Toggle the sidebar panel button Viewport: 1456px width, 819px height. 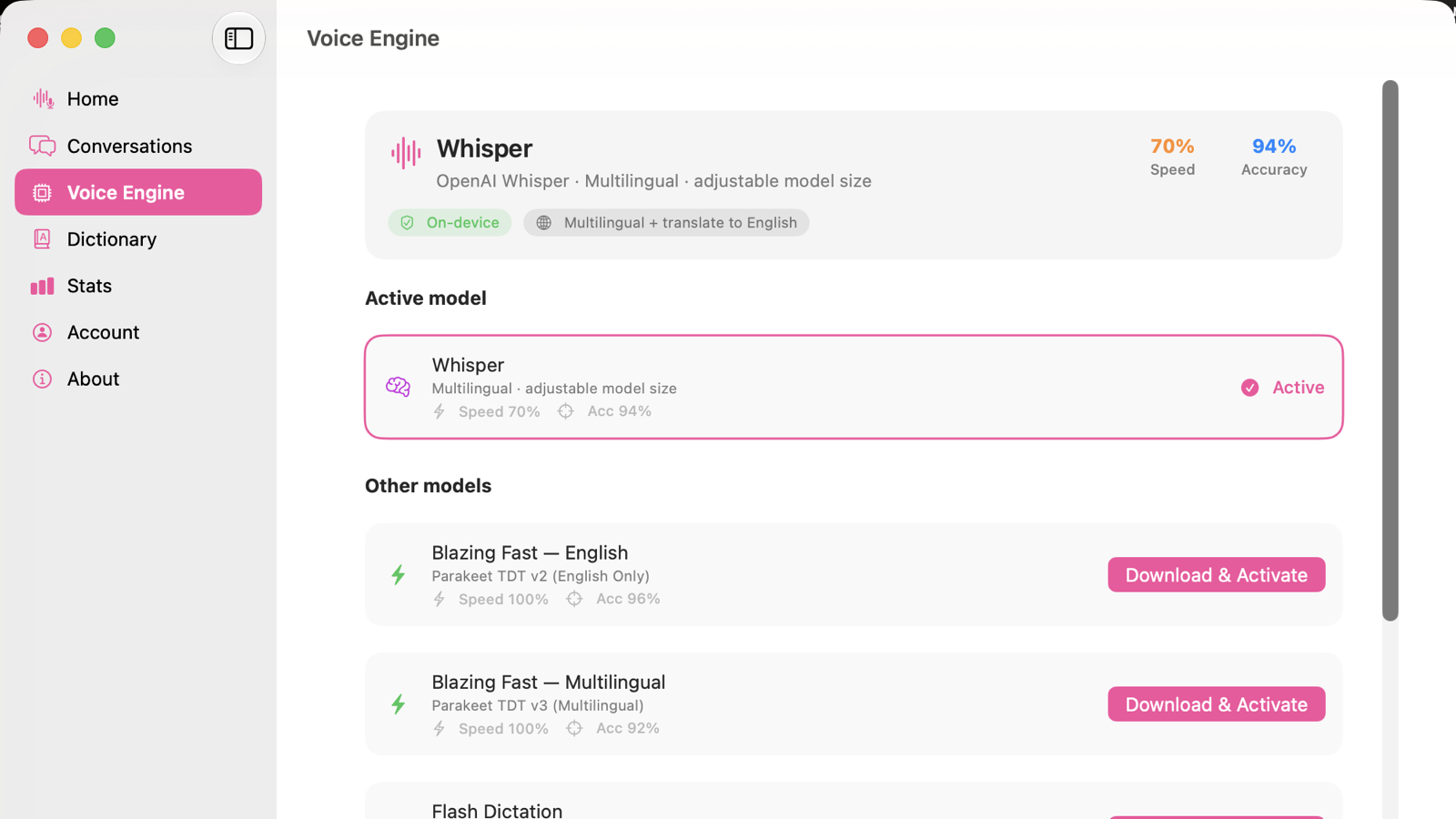238,38
